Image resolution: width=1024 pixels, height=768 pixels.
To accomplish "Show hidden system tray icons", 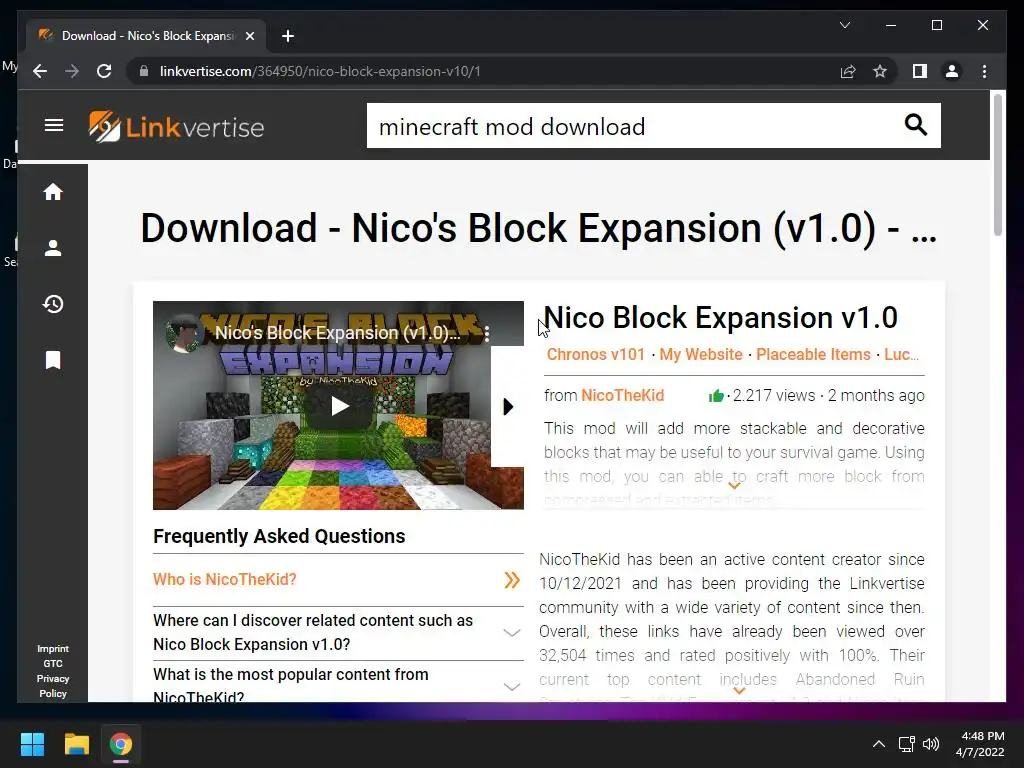I will tap(878, 744).
